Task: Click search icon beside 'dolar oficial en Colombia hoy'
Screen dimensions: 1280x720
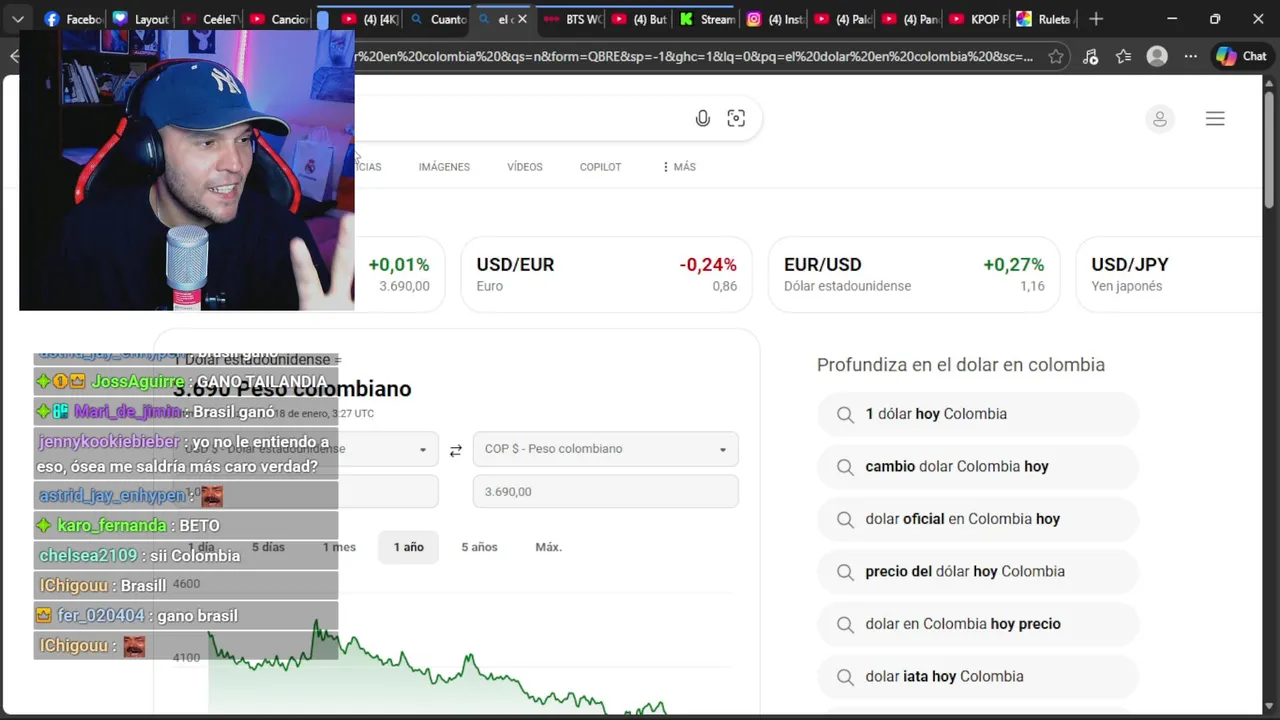Action: coord(846,520)
